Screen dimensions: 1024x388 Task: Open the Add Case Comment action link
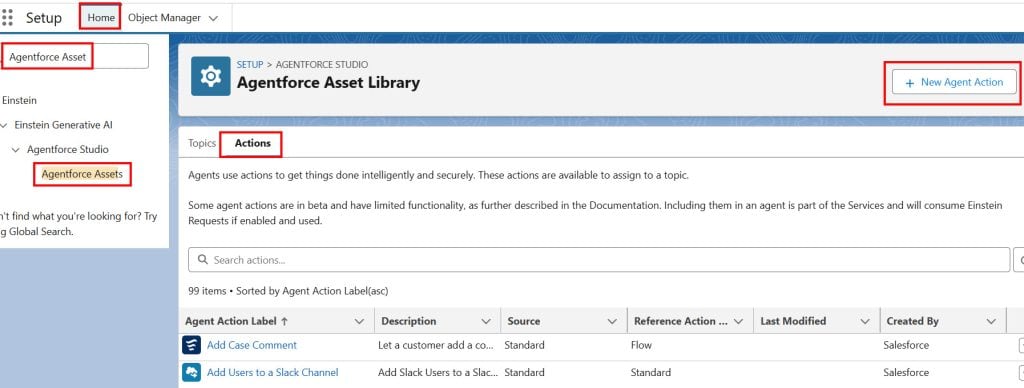tap(251, 345)
